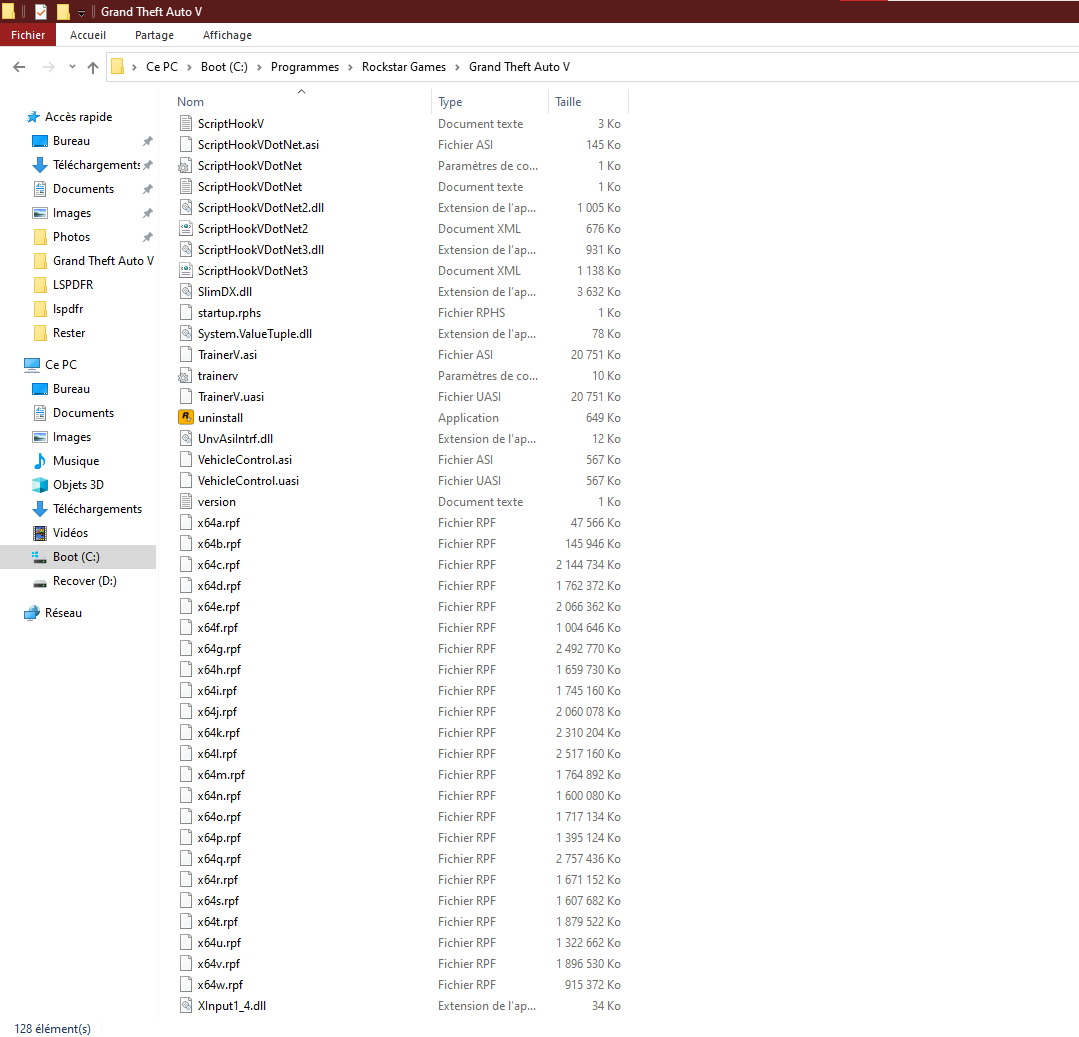
Task: Switch to the Accueil ribbon tab
Action: click(x=88, y=35)
